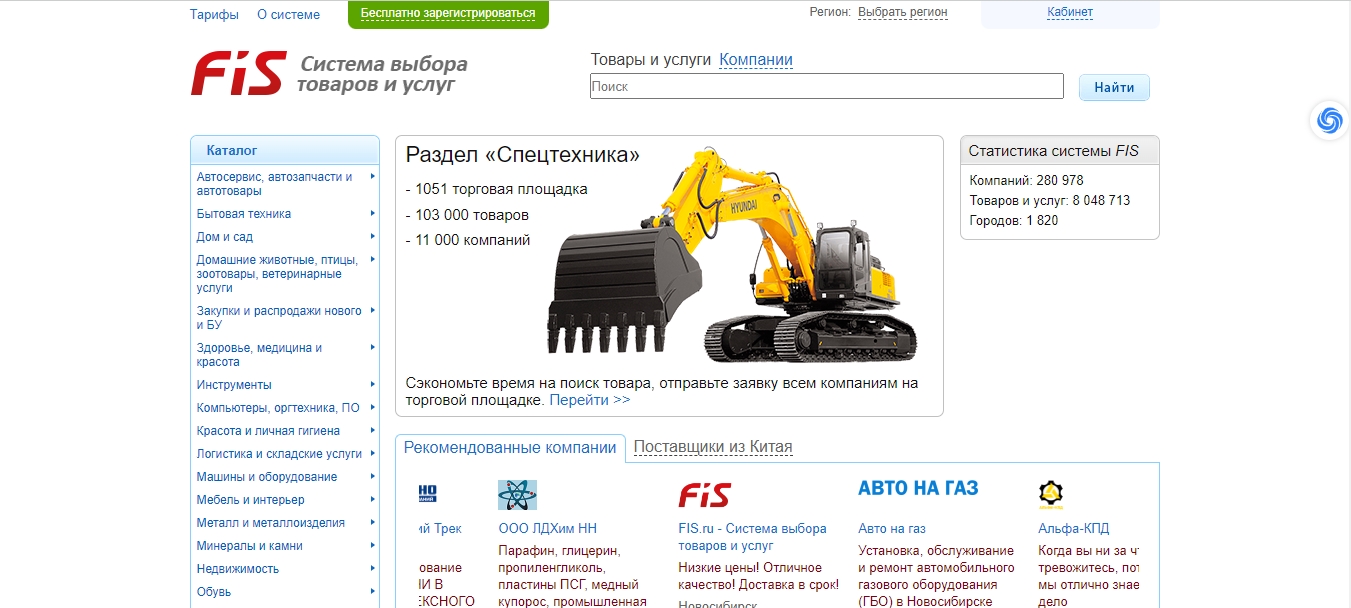Focus the Поиск search input field
The image size is (1351, 608).
point(826,87)
